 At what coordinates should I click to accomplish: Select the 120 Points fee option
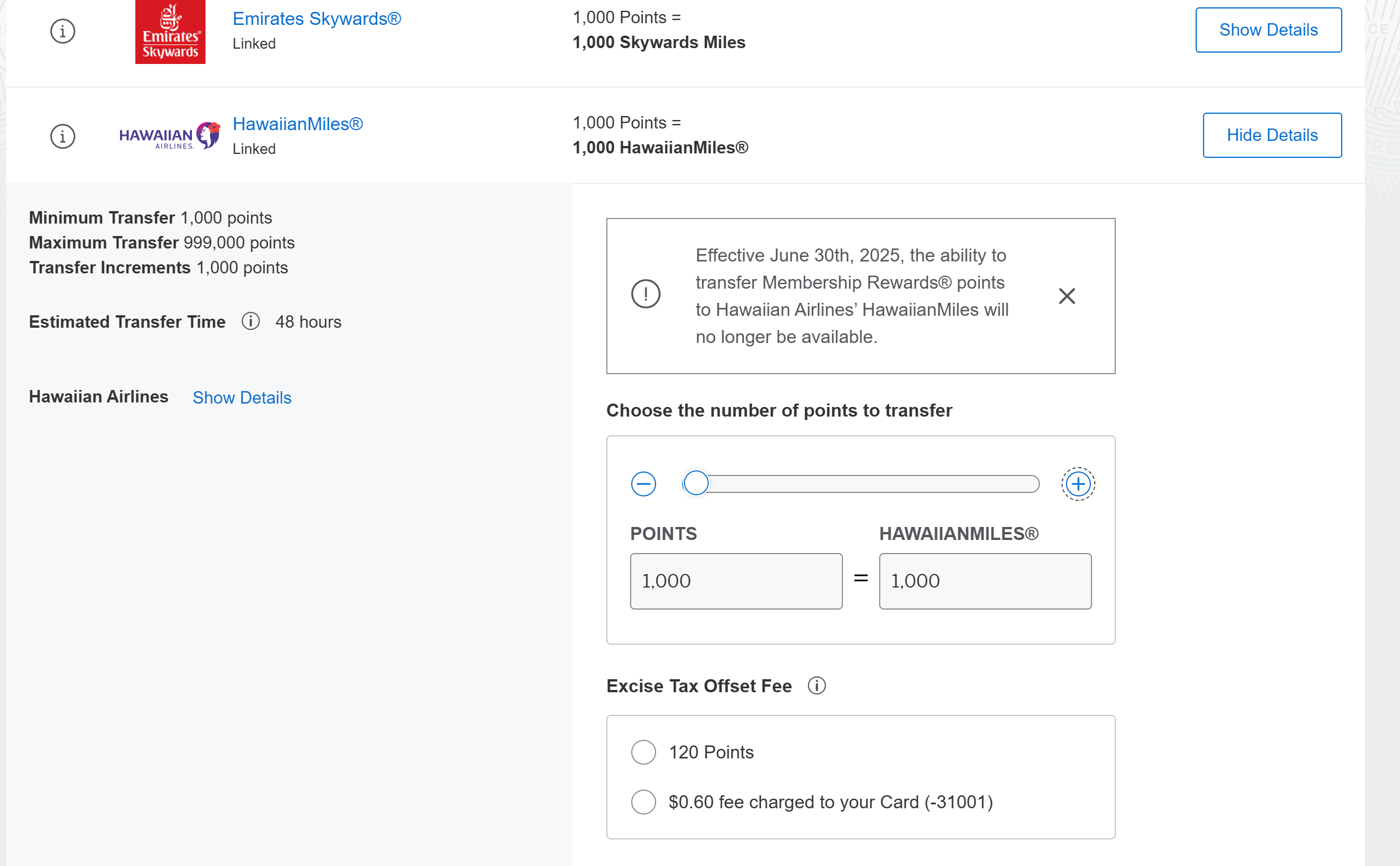pos(643,752)
